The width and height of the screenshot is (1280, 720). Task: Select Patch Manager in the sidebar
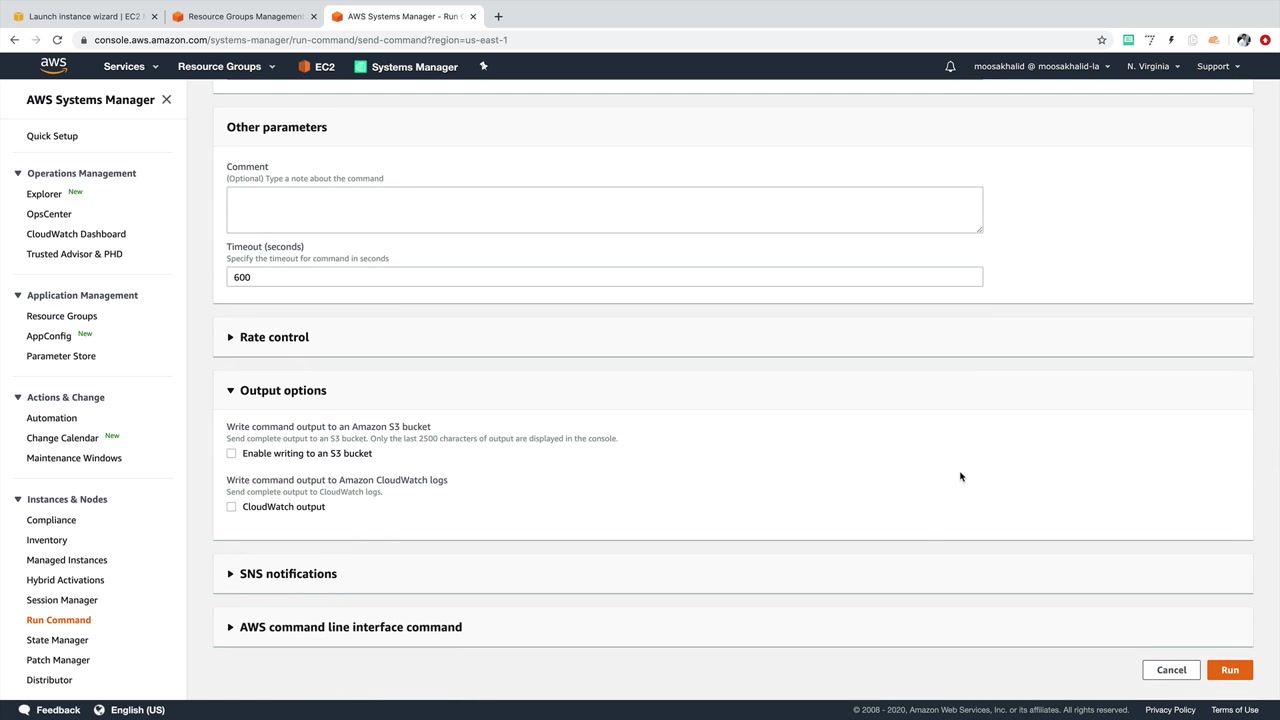pos(58,660)
